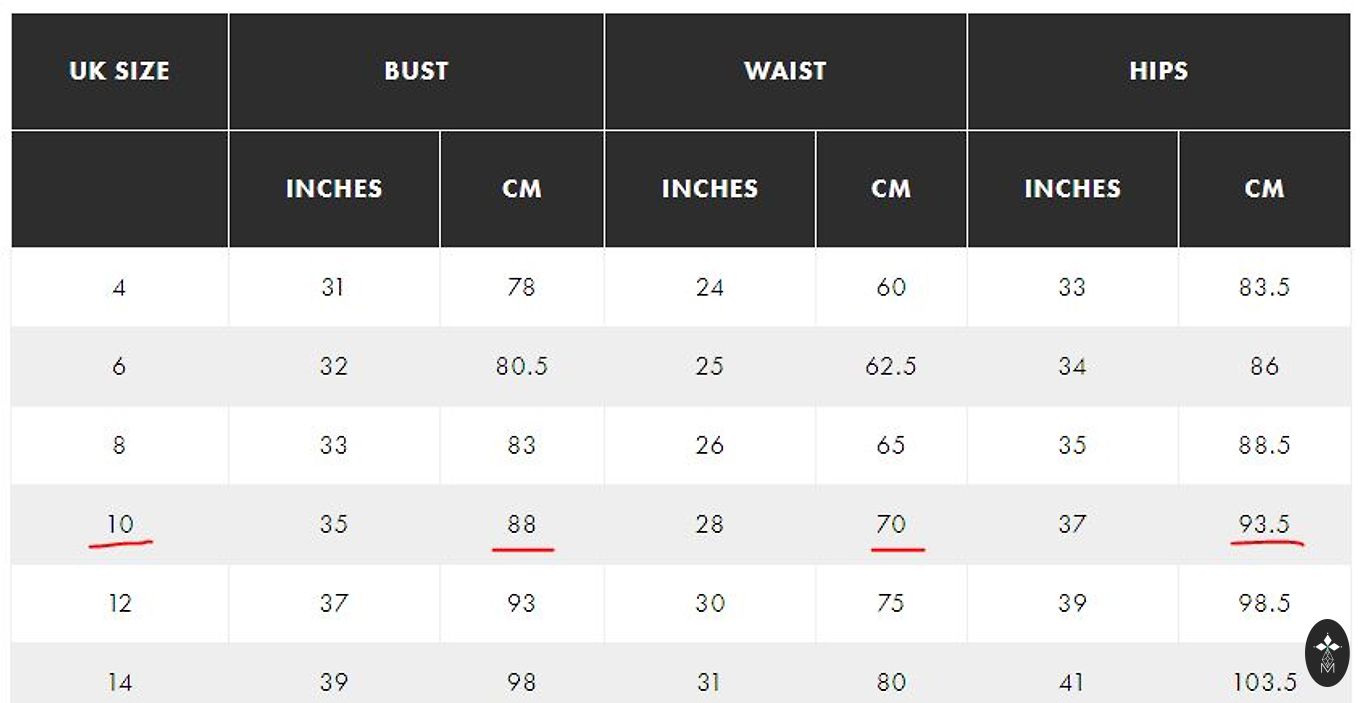Select hips CM value 98.5

[1264, 603]
